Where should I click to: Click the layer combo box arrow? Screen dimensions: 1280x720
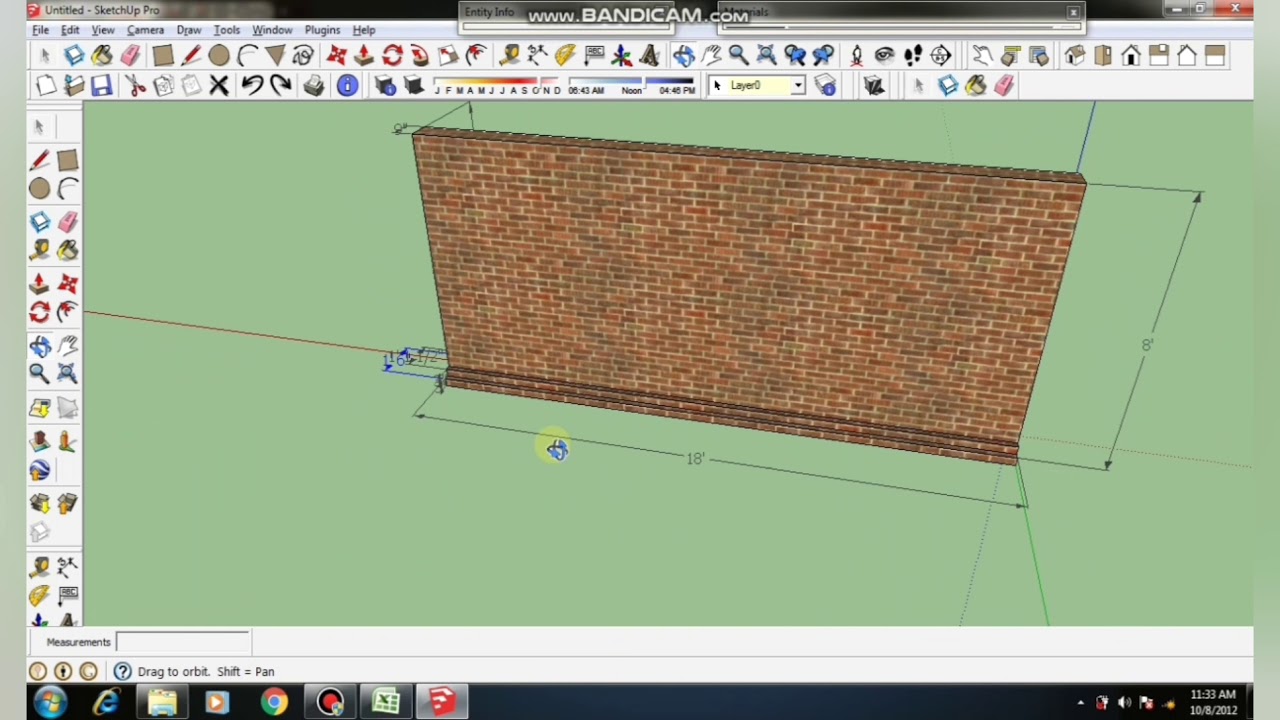[x=798, y=86]
